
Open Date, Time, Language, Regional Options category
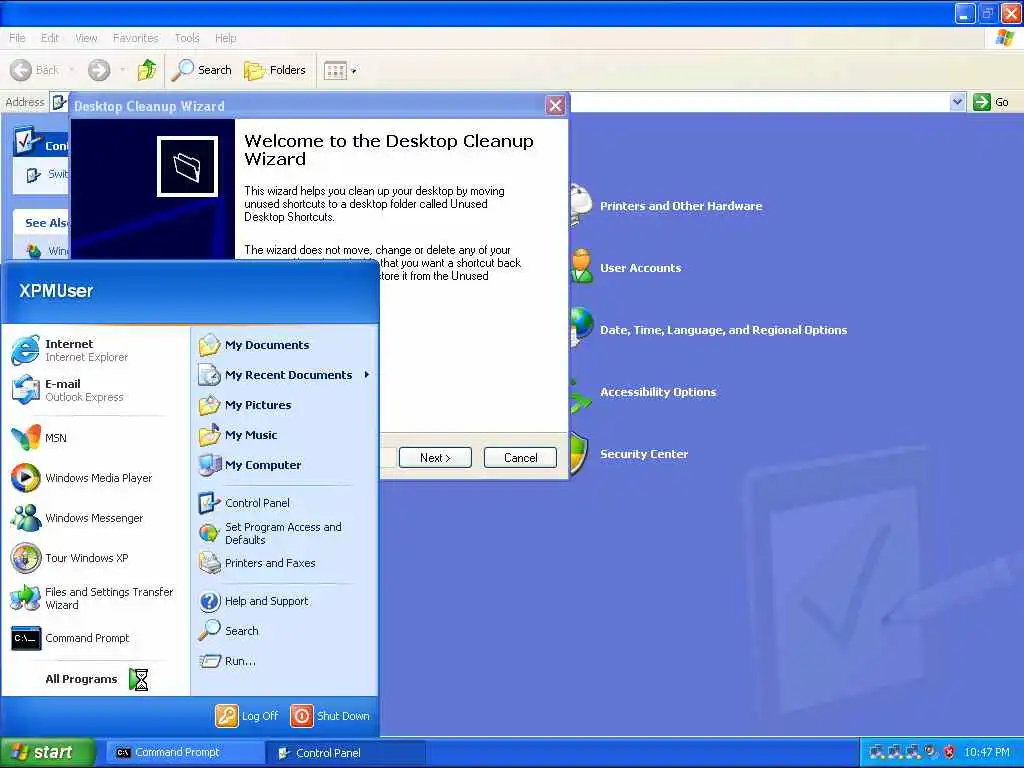[723, 330]
